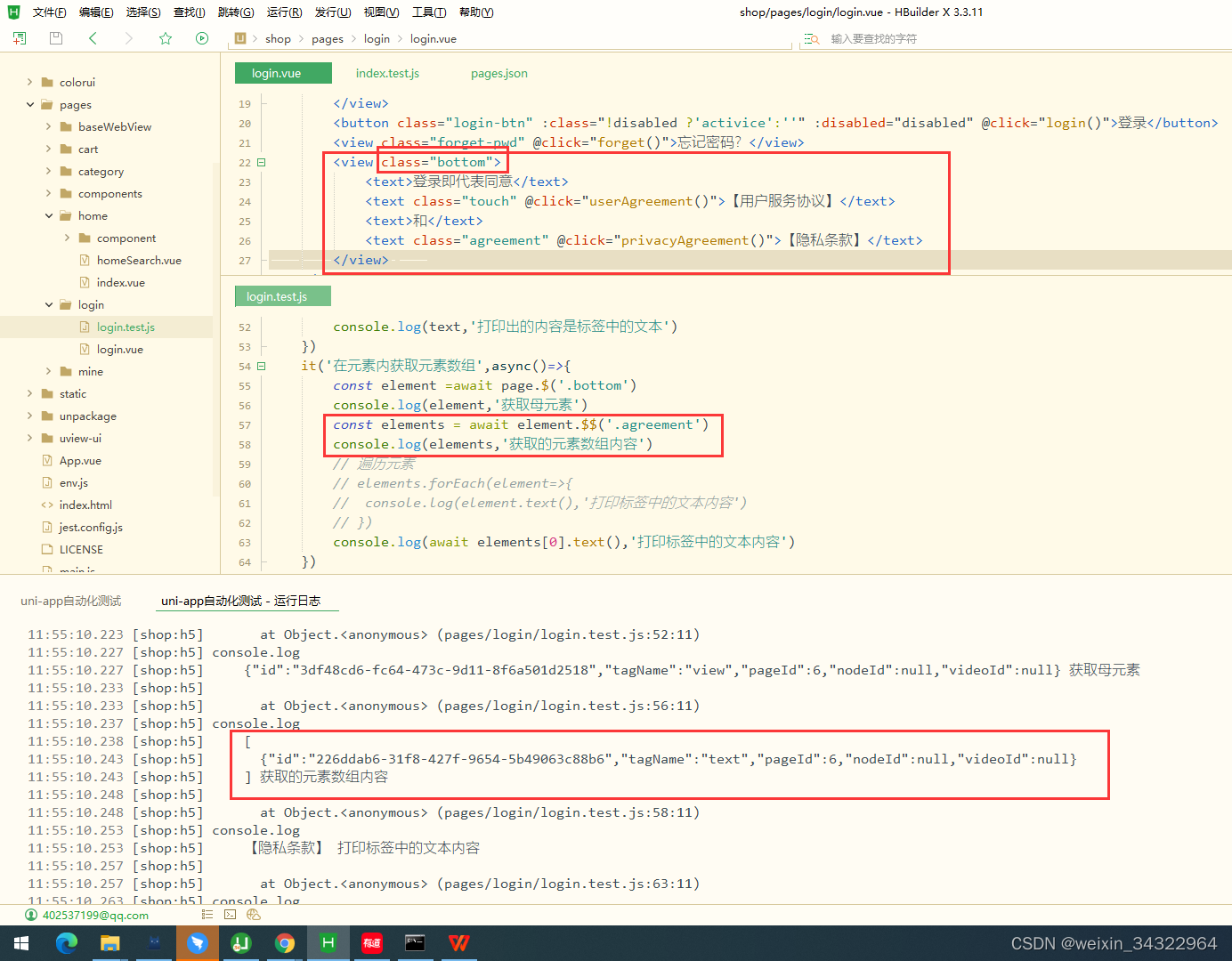Click the login.vue breadcrumb segment
Viewport: 1232px width, 961px height.
click(x=434, y=39)
